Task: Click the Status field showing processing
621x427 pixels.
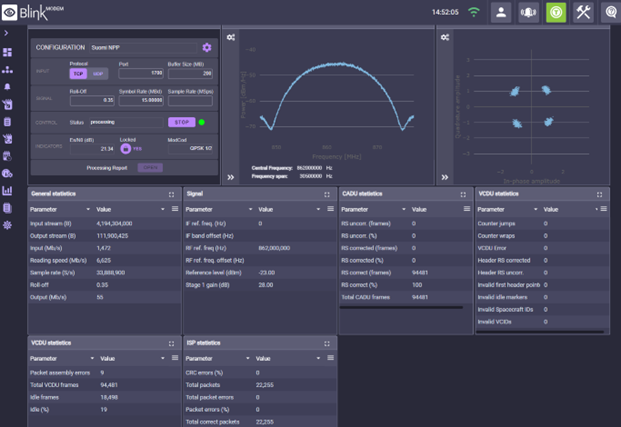Action: (126, 122)
